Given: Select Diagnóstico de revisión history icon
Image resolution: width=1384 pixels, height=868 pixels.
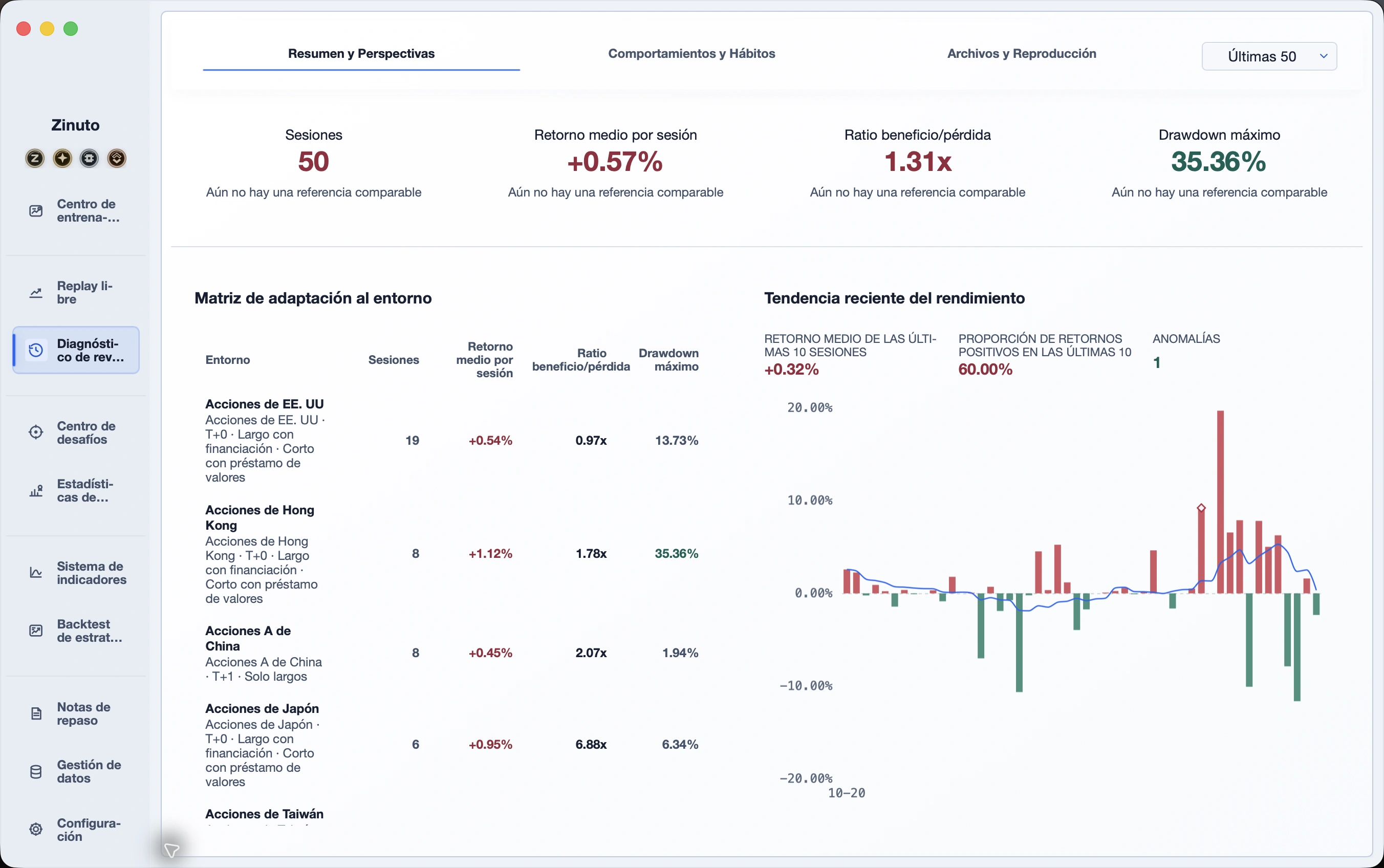Looking at the screenshot, I should tap(36, 350).
